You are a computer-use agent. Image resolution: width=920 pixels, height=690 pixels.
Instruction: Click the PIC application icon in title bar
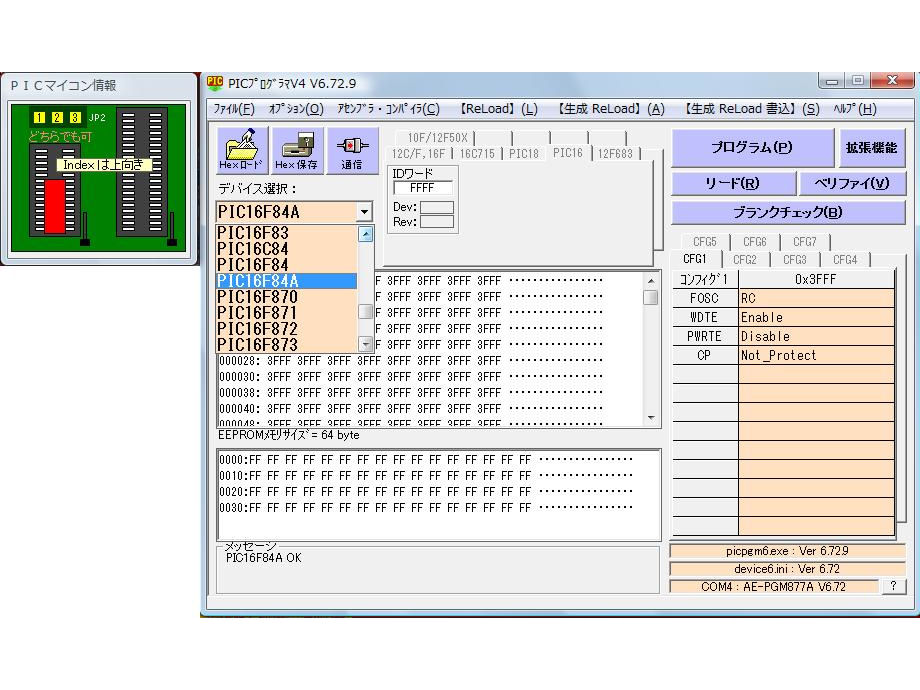coord(215,83)
